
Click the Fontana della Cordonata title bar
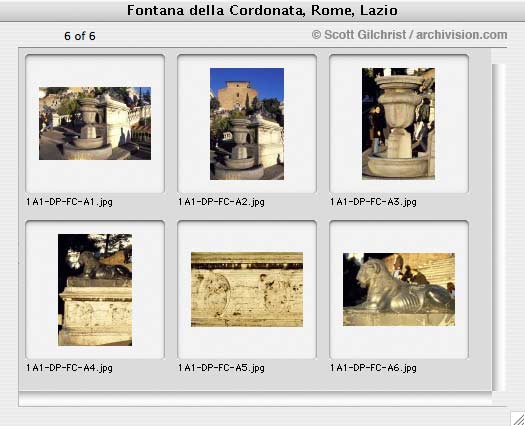262,10
